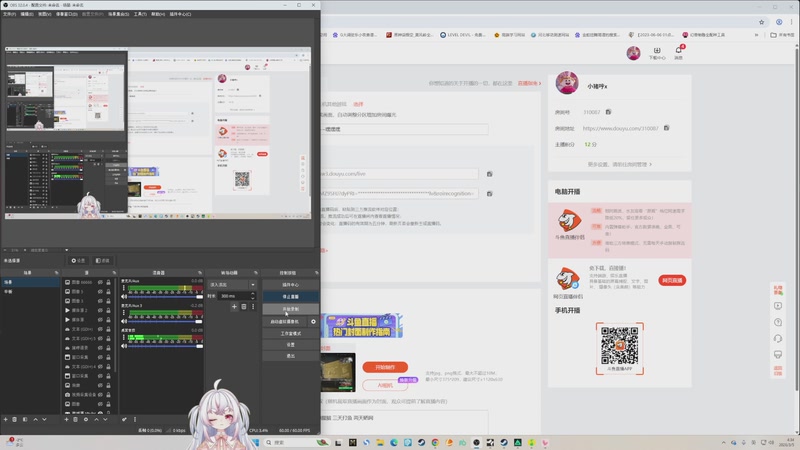Open OBS 编辑(E) menu
800x450 pixels.
27,14
